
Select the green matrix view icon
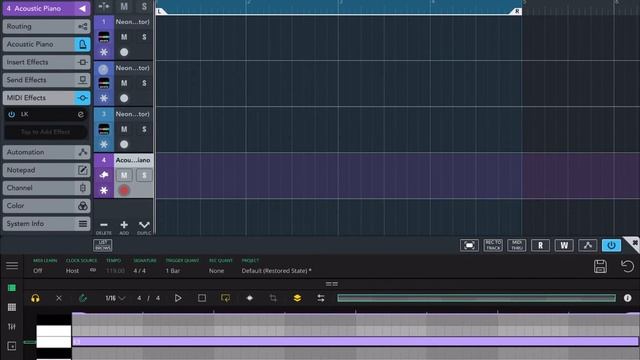point(12,288)
